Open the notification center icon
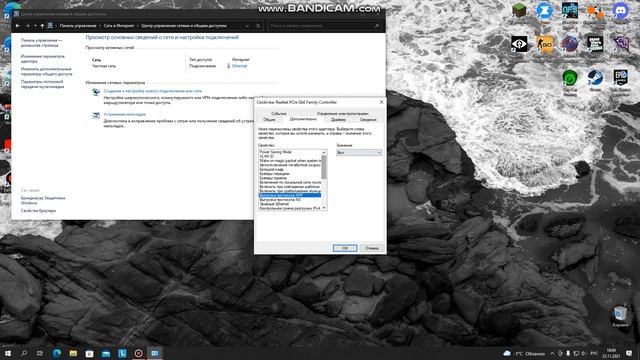Viewport: 640px width, 360px height. pyautogui.click(x=629, y=353)
